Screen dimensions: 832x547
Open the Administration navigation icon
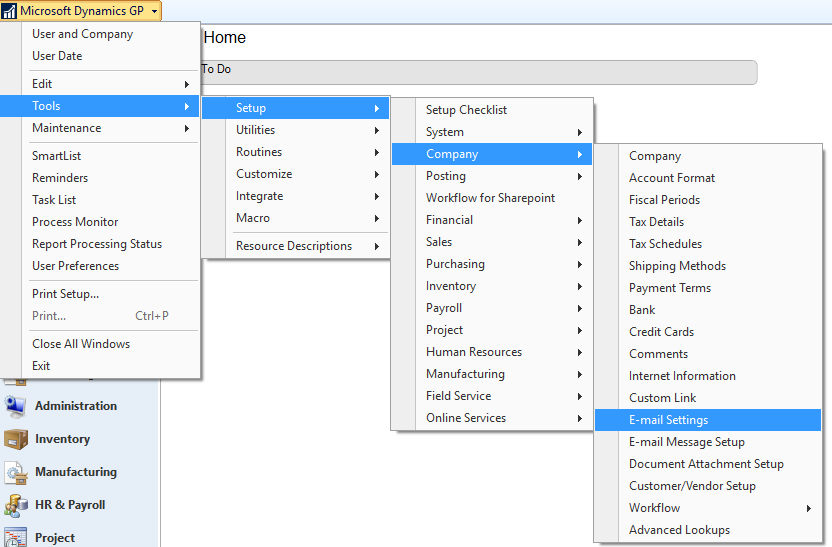(15, 406)
